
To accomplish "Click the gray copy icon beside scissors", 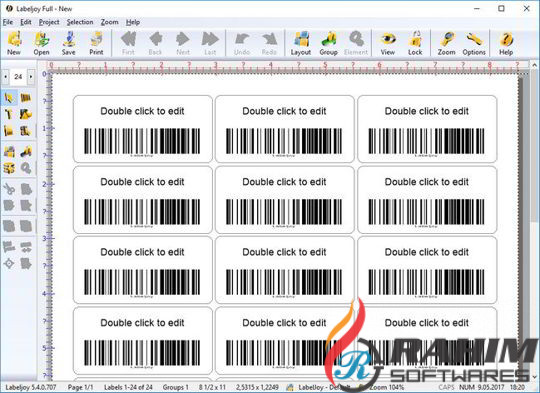I will [x=26, y=189].
